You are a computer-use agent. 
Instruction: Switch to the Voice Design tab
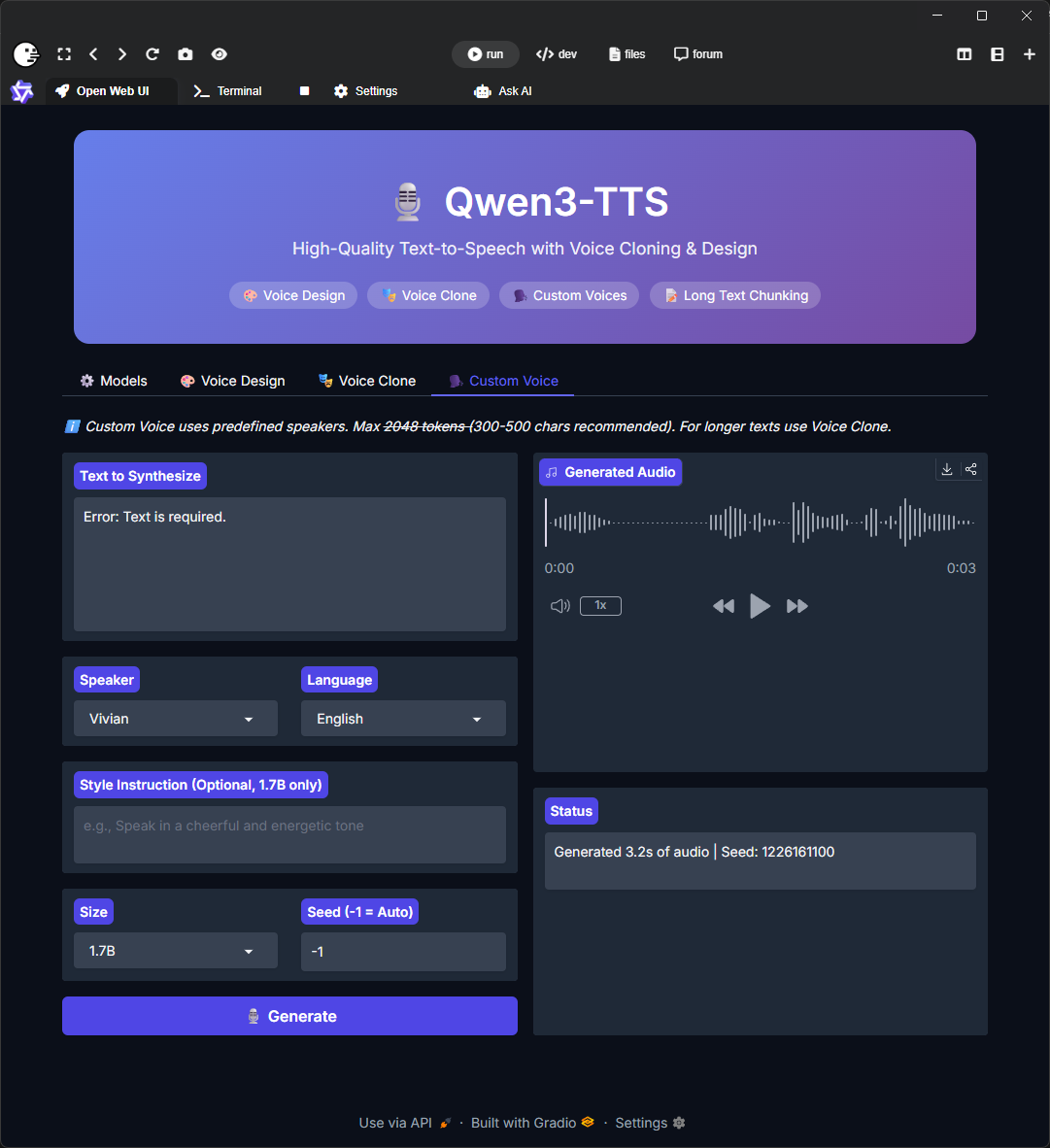pyautogui.click(x=233, y=381)
